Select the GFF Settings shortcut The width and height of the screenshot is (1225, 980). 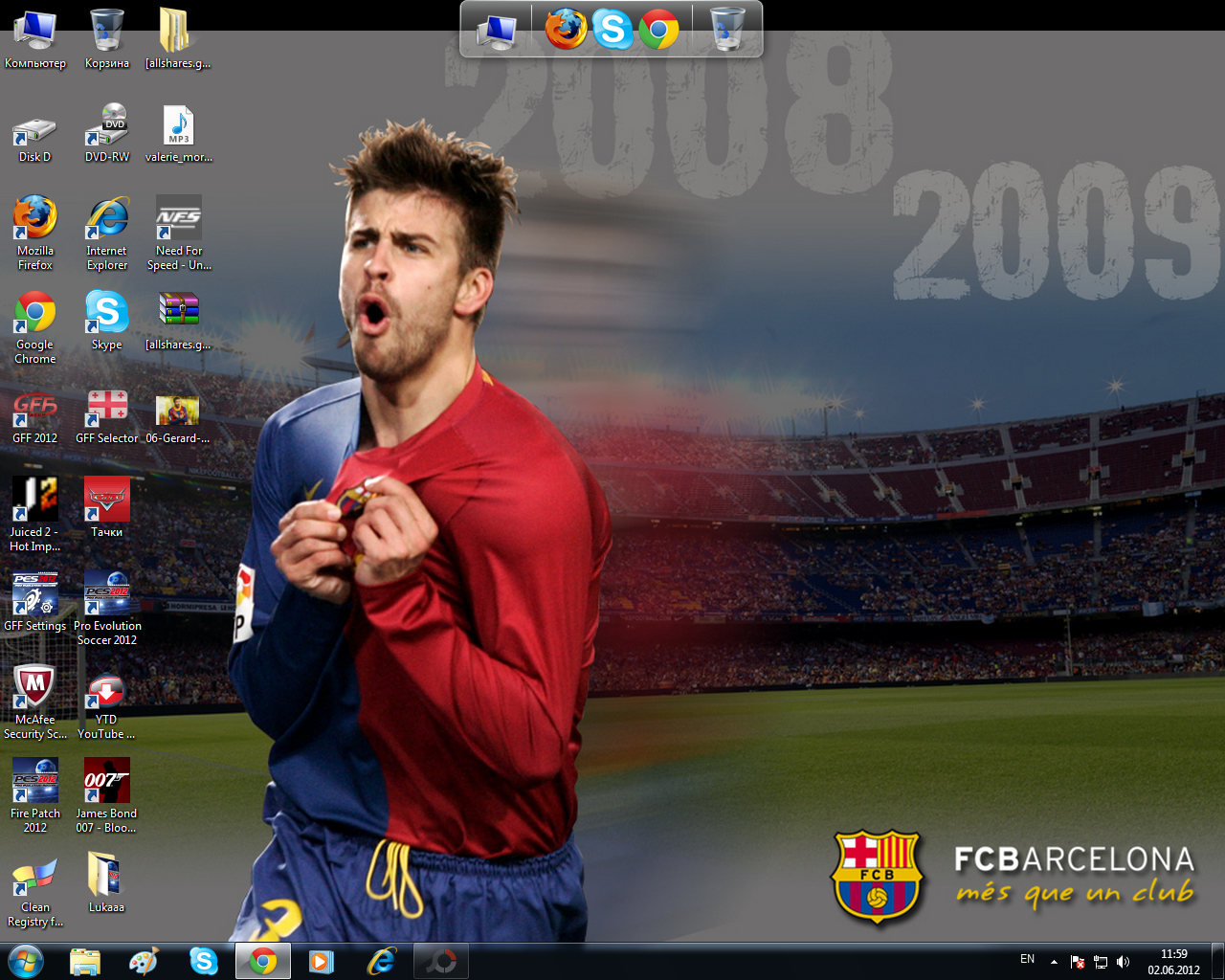tap(35, 602)
